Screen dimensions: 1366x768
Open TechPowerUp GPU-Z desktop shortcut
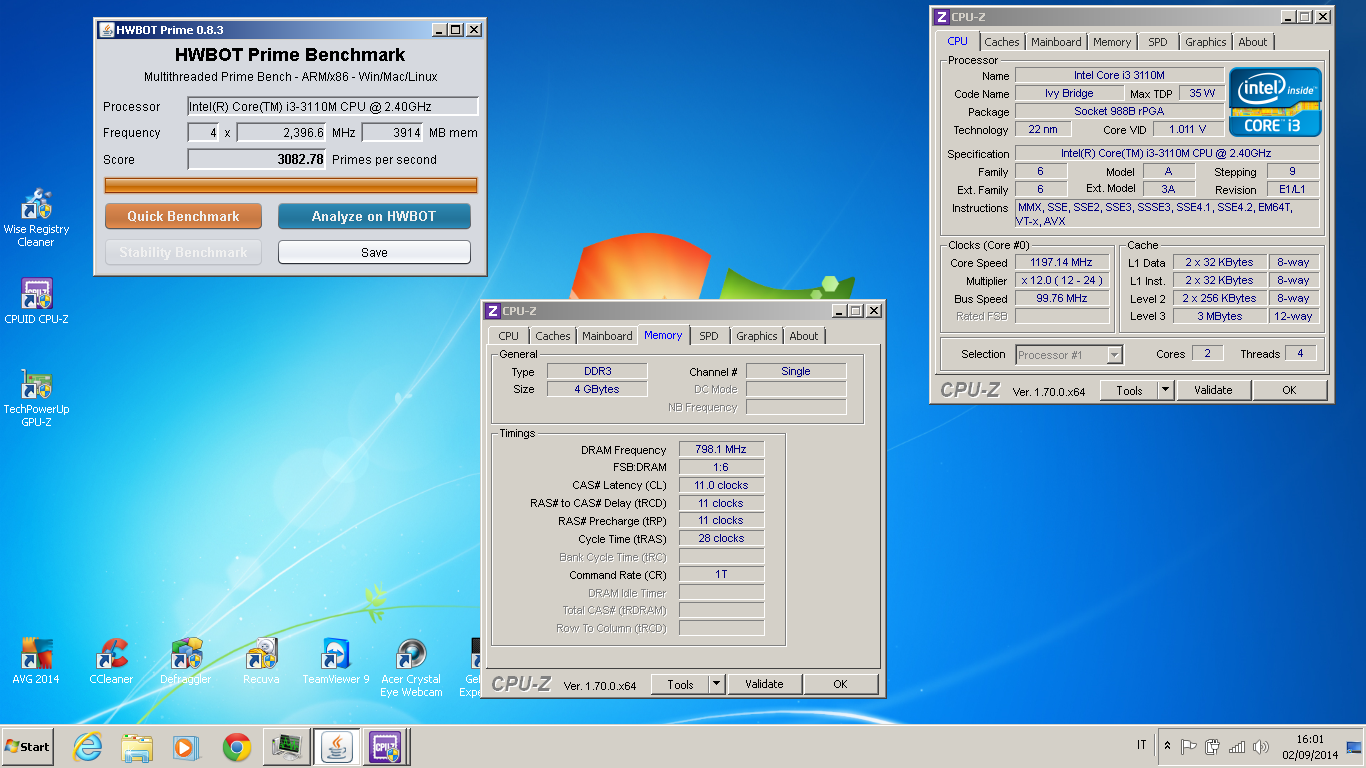click(36, 399)
